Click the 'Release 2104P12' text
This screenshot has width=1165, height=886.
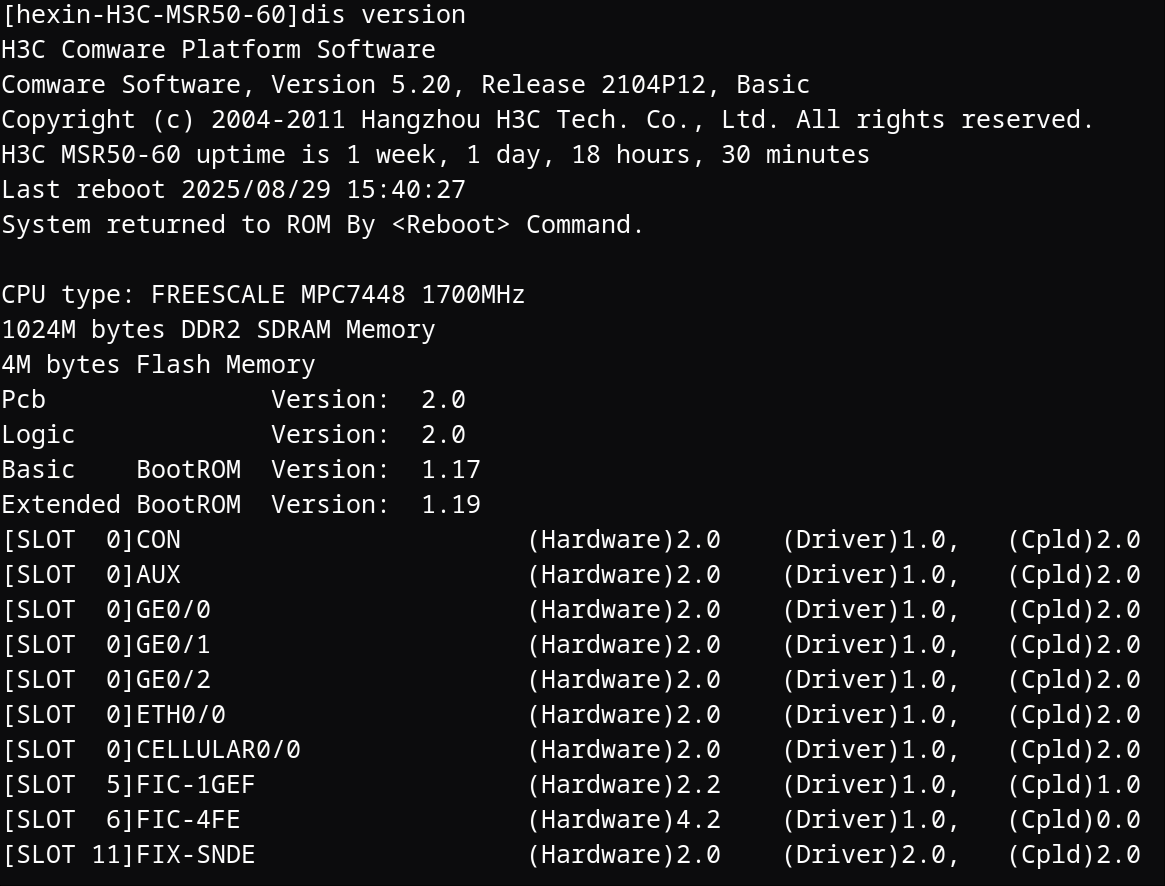[594, 84]
